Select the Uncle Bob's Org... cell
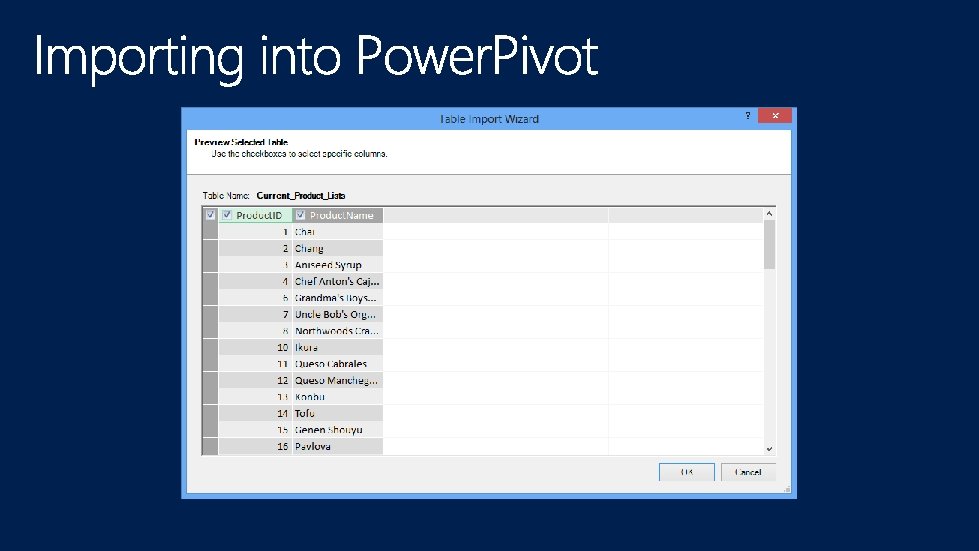 coord(338,314)
